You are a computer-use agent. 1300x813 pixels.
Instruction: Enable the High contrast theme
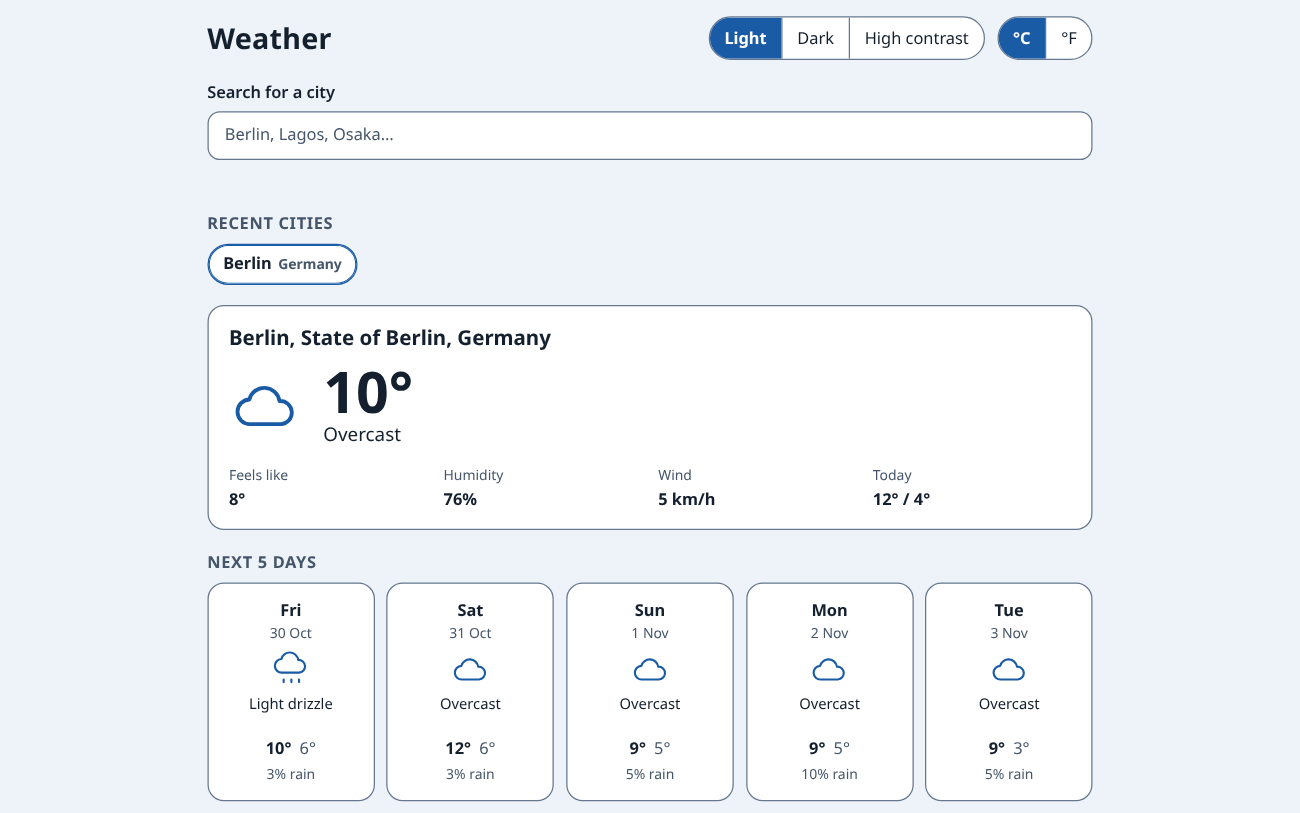point(917,38)
